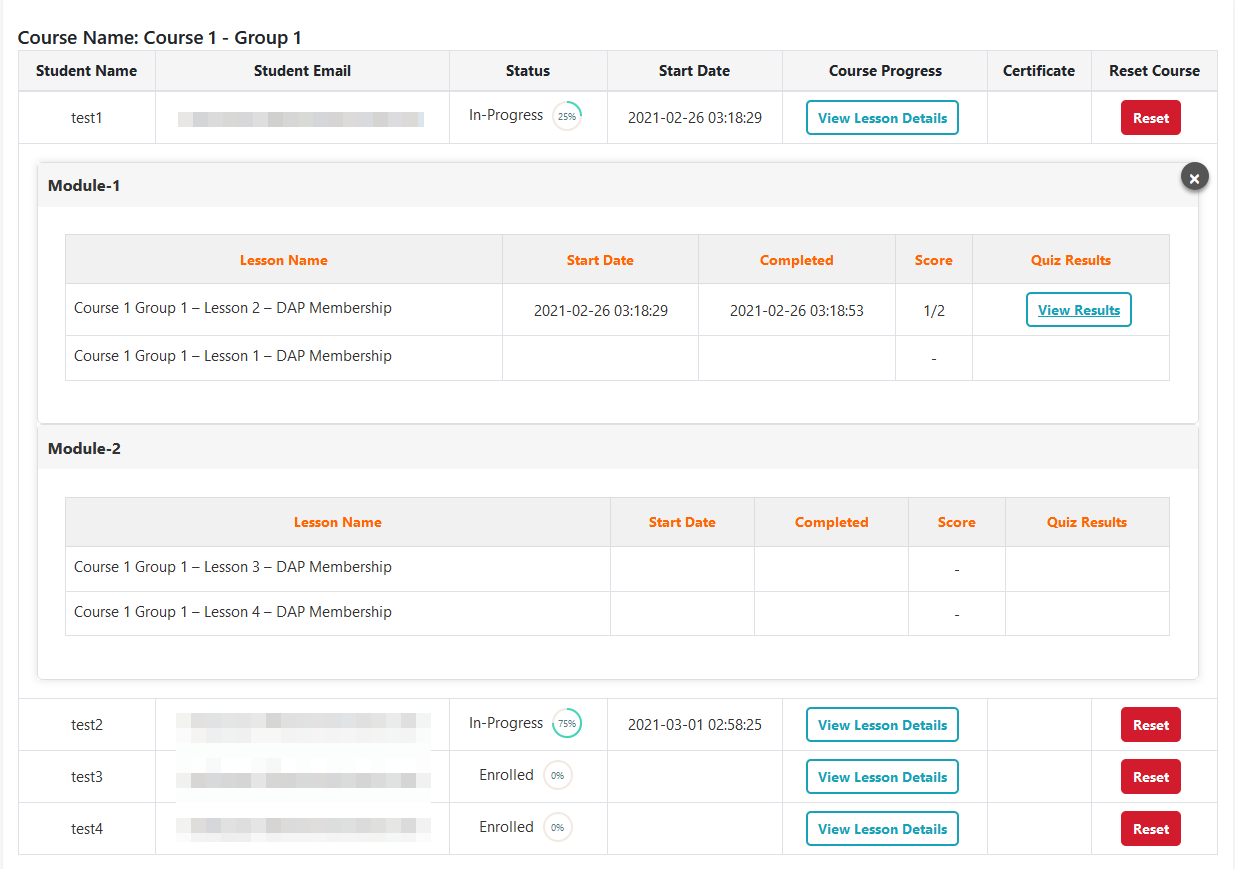1235x869 pixels.
Task: Reset course for student test3
Action: (1150, 777)
